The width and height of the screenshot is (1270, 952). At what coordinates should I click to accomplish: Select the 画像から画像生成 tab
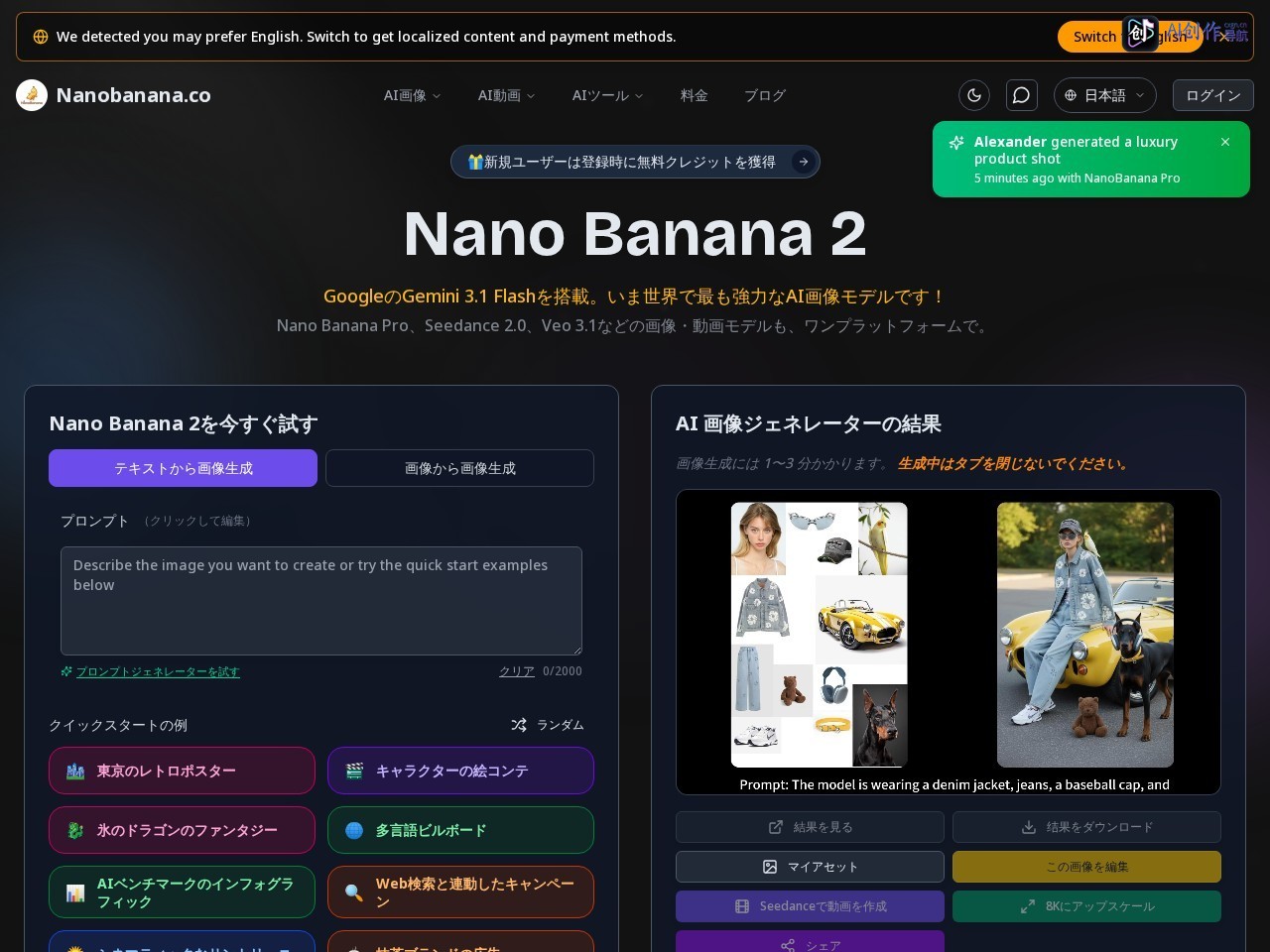459,468
